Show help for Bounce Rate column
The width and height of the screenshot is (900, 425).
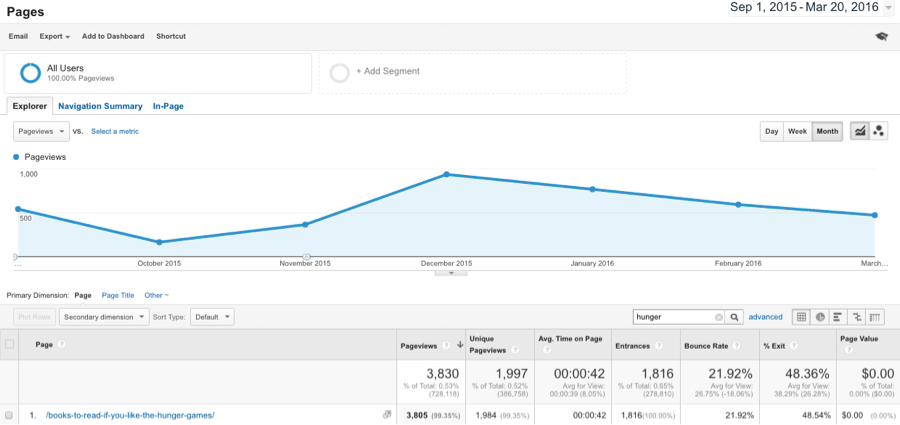tap(736, 346)
